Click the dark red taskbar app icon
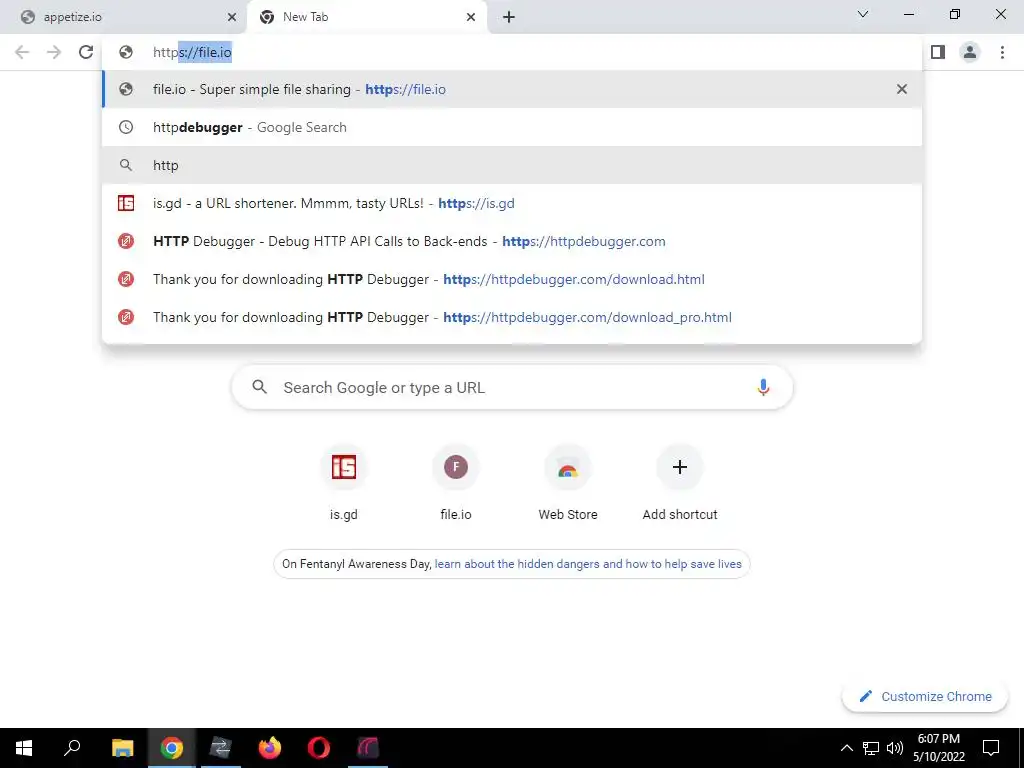The image size is (1024, 768). pyautogui.click(x=368, y=748)
